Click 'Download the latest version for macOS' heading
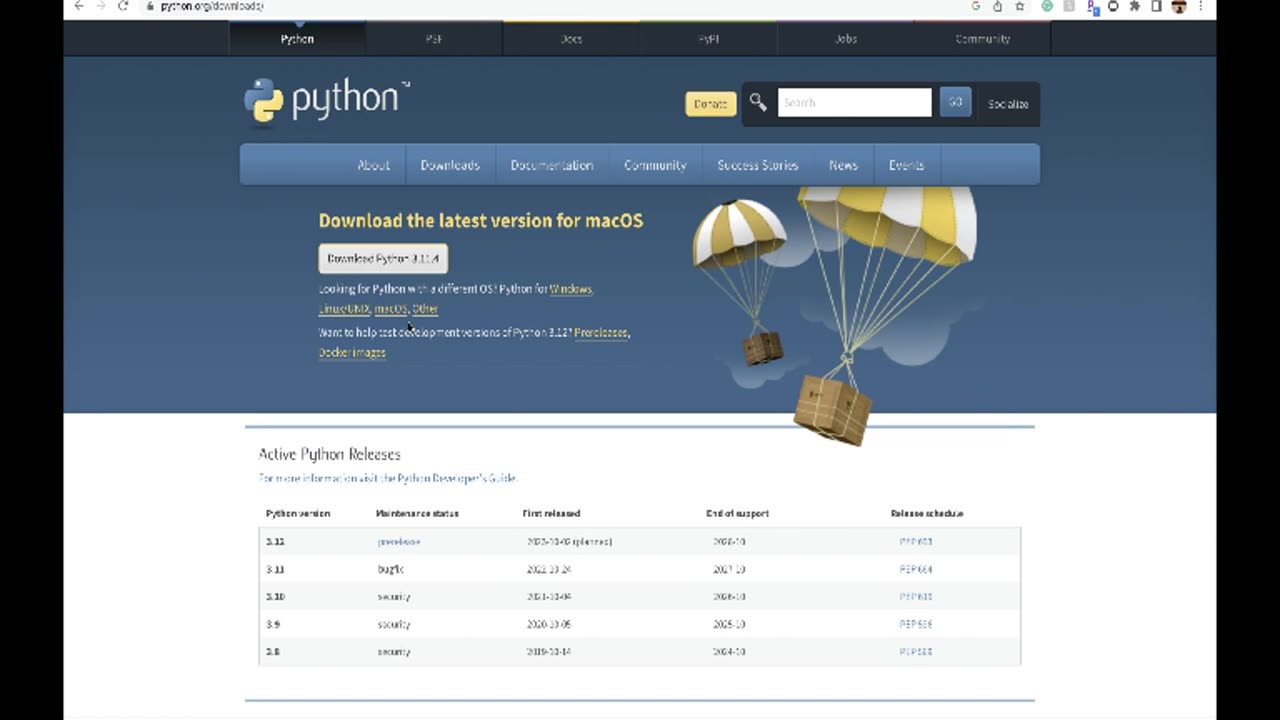1280x720 pixels. (x=481, y=221)
